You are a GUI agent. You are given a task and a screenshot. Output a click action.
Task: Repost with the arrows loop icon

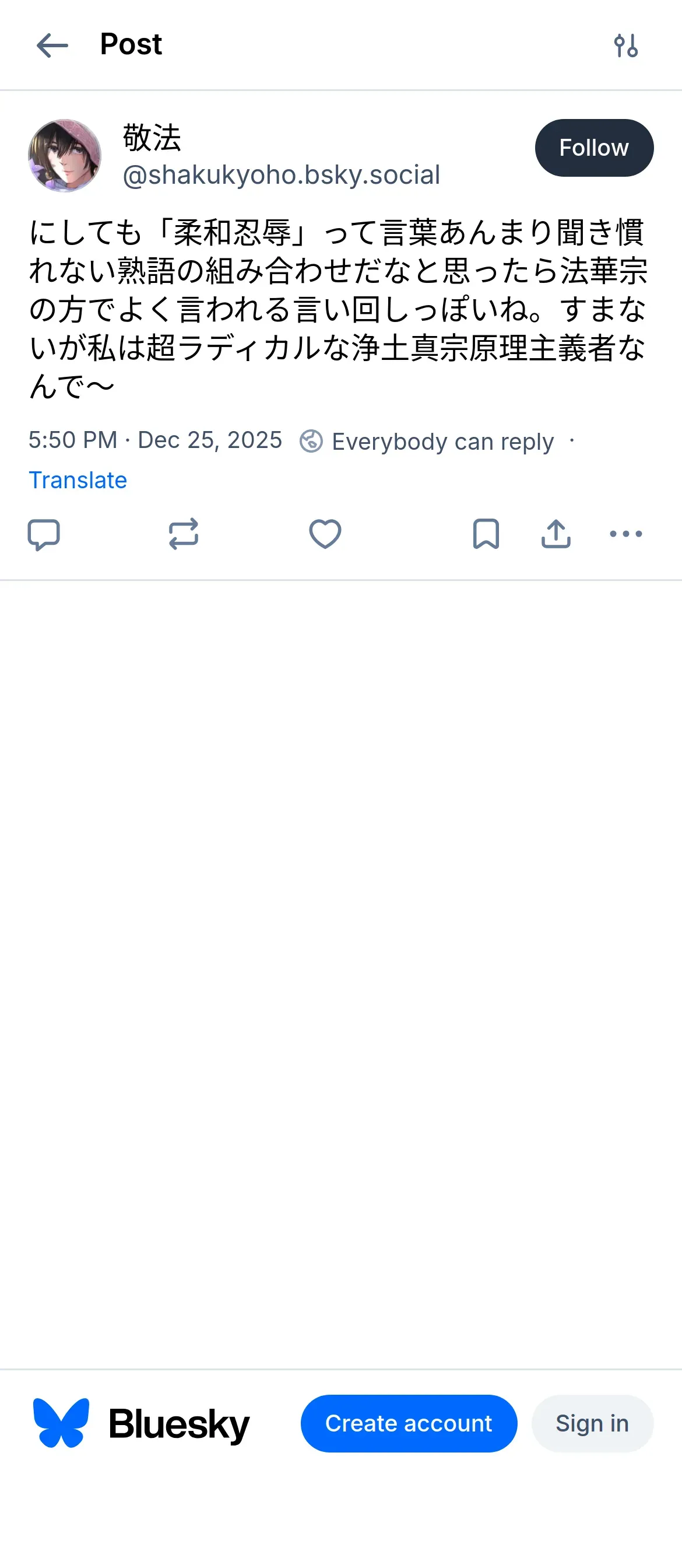(183, 534)
